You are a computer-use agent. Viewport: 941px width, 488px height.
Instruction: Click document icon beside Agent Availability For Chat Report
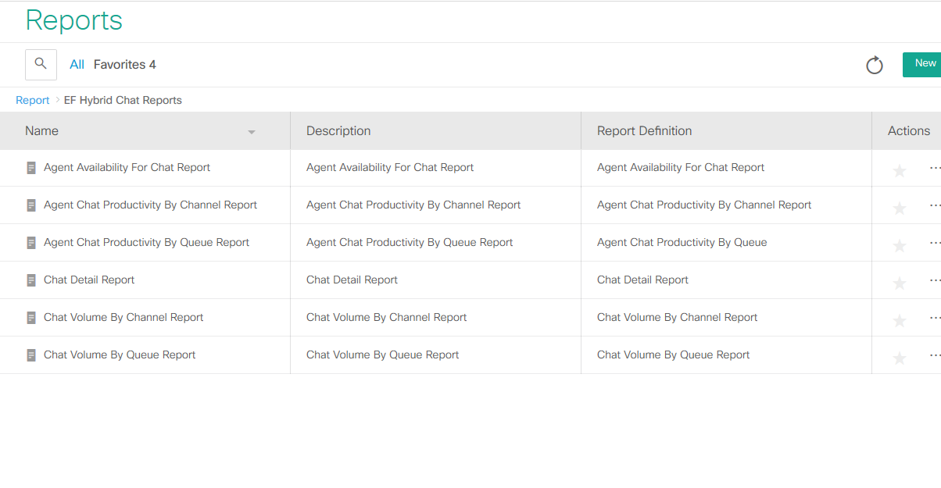[x=31, y=168]
